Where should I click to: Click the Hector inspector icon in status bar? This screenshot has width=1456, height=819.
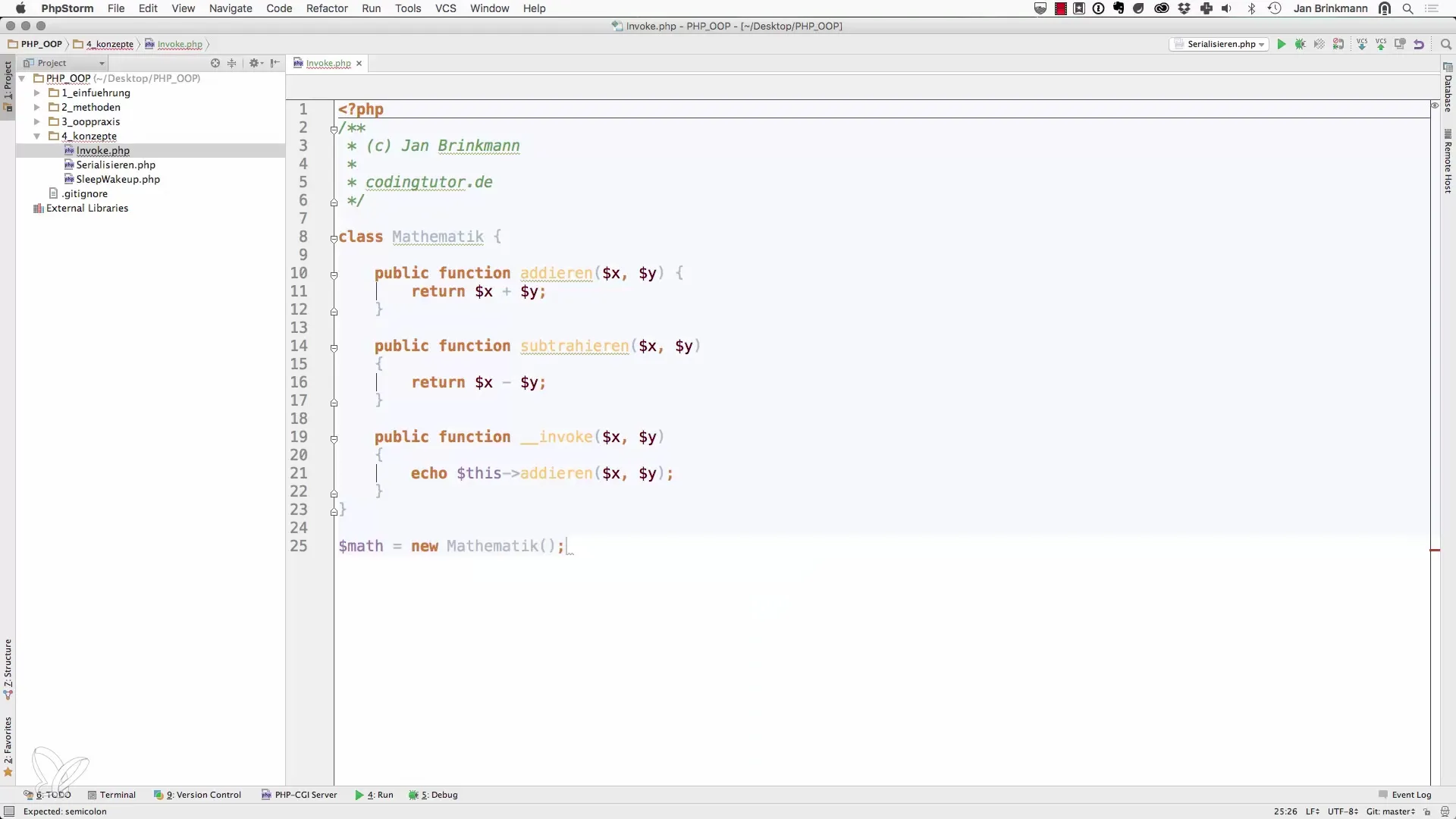click(x=1445, y=811)
